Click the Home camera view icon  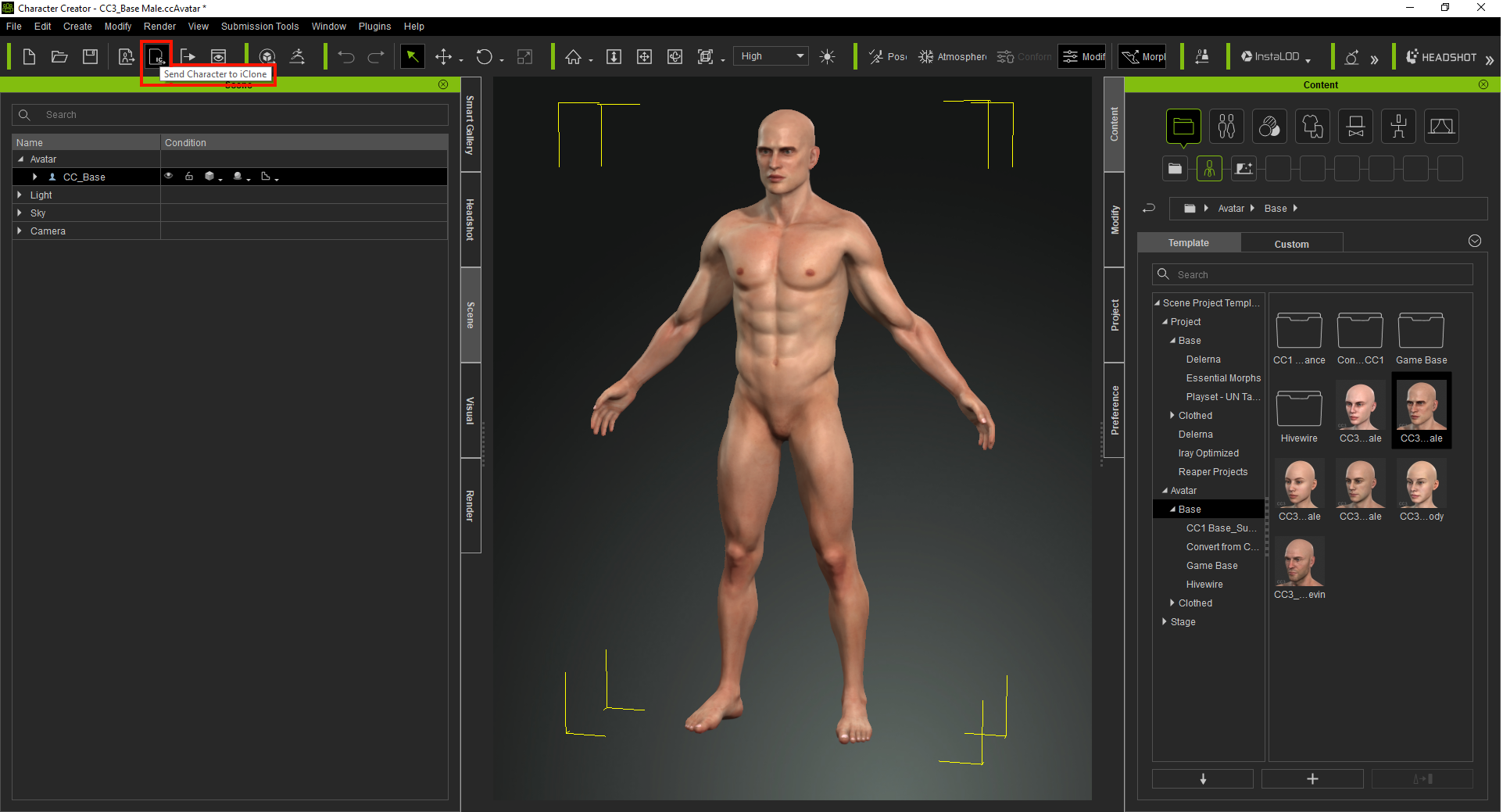click(x=574, y=57)
